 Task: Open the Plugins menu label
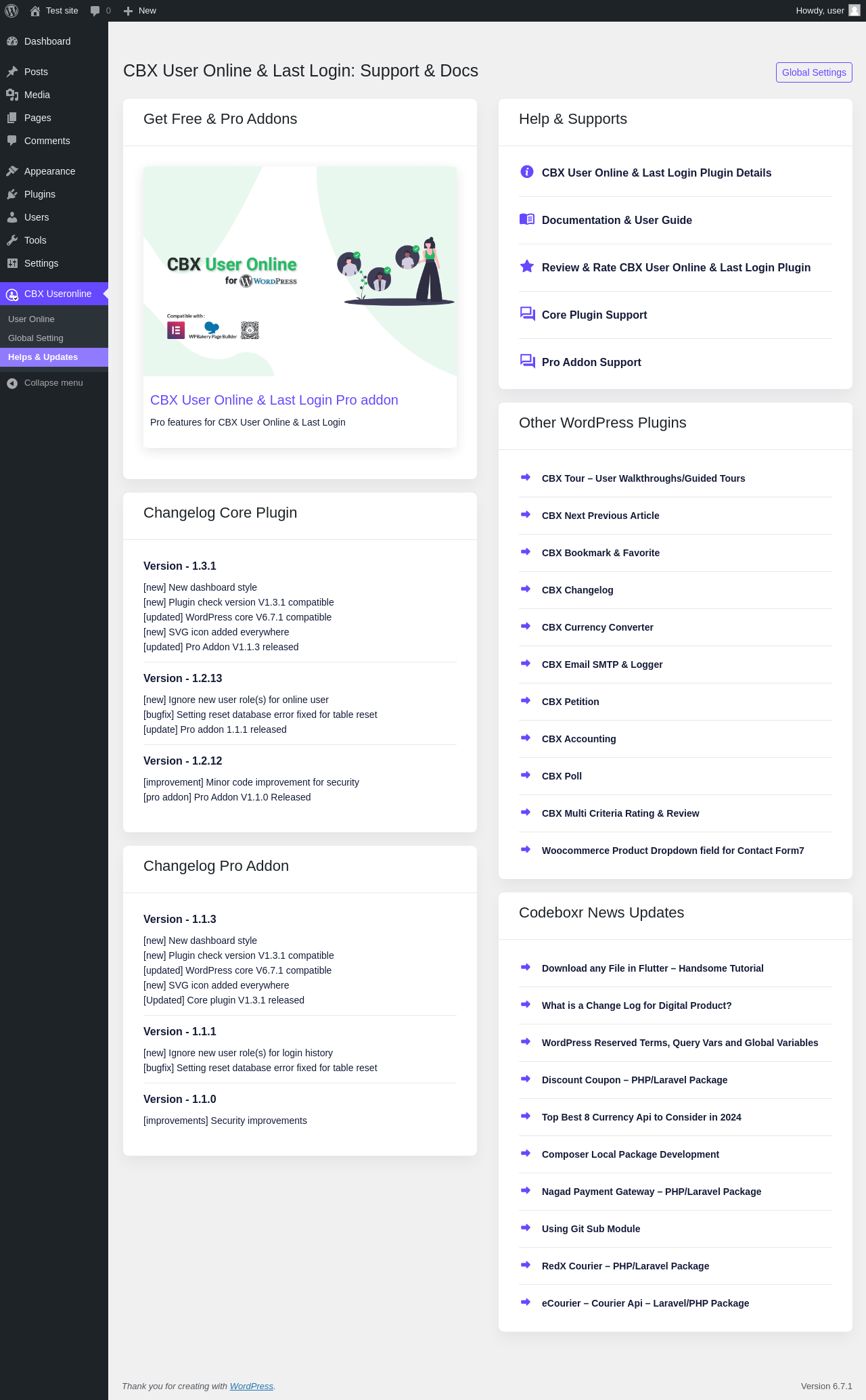(40, 194)
